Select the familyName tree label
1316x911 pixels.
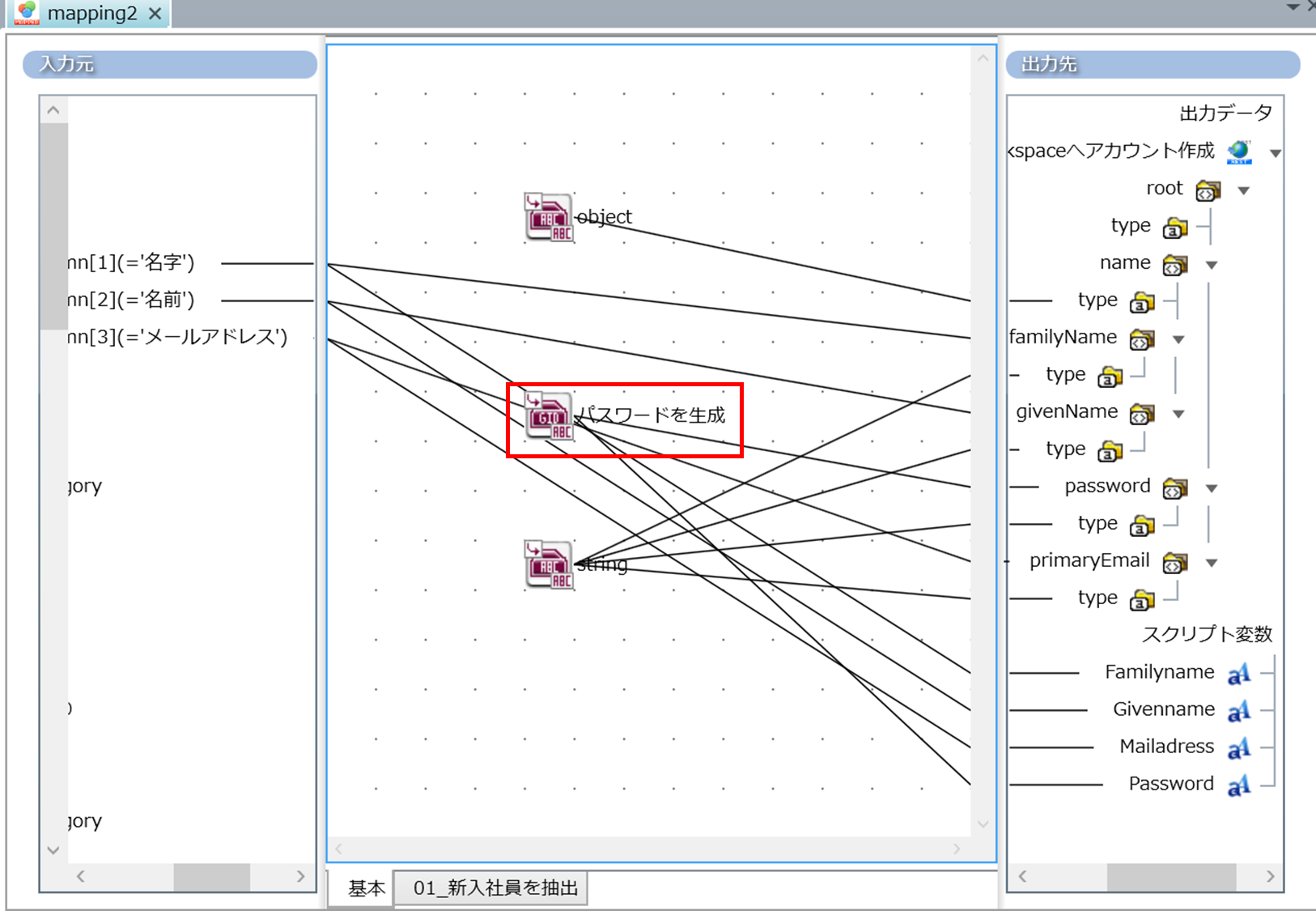pos(1063,337)
